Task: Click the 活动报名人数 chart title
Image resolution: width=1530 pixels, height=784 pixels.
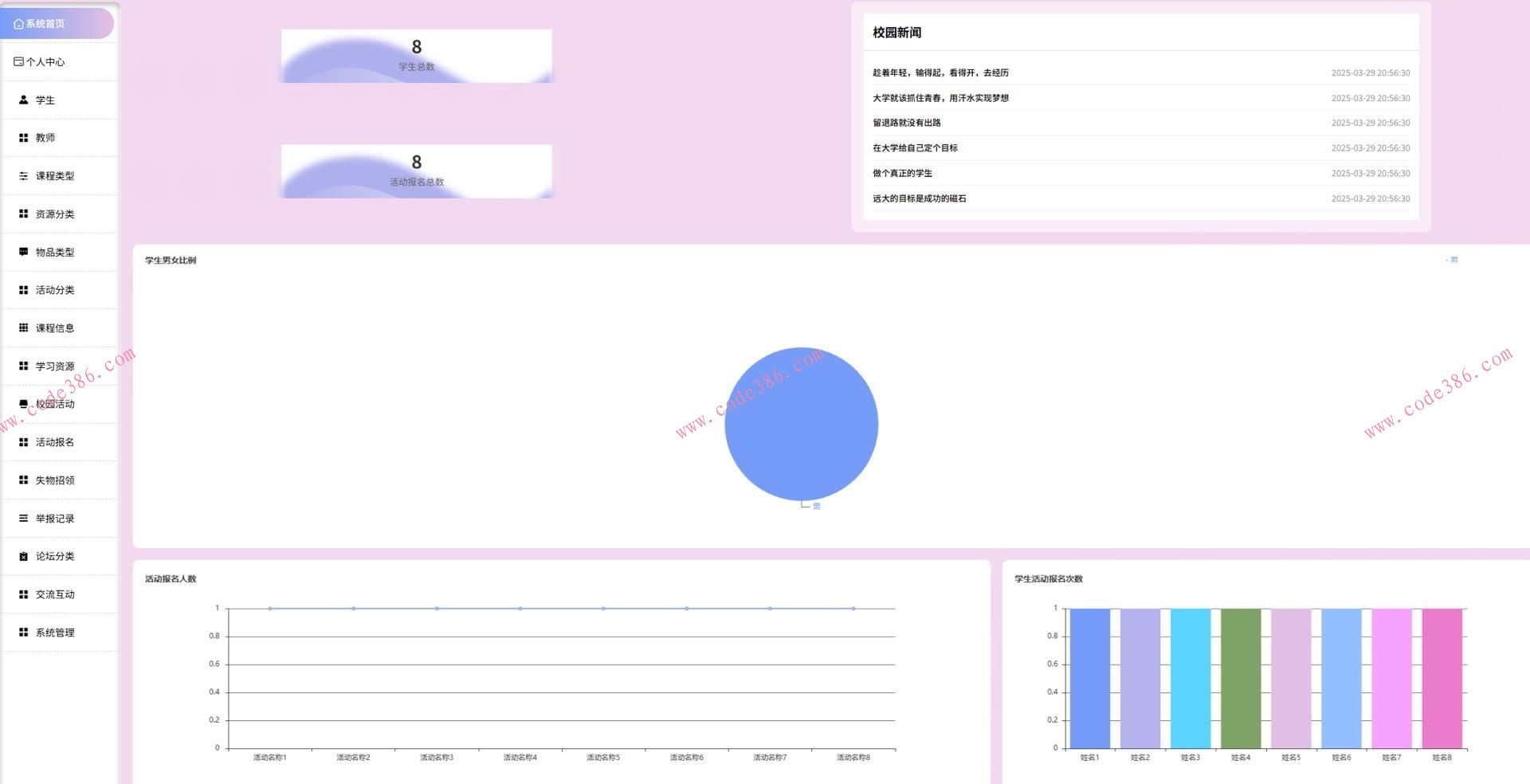Action: [171, 579]
